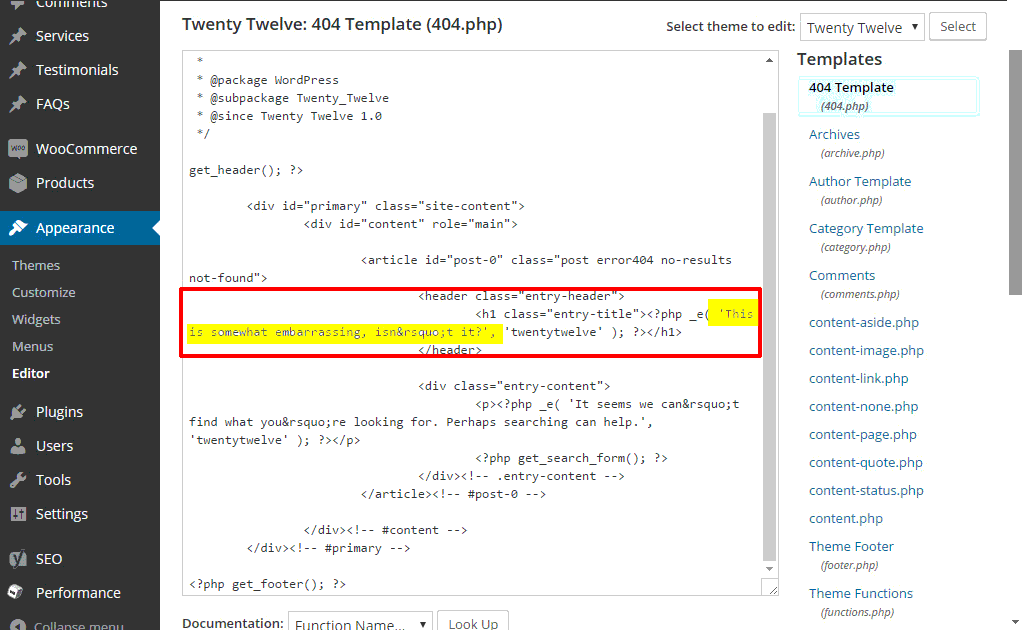Open the 404 Template file
The width and height of the screenshot is (1024, 630).
851,87
